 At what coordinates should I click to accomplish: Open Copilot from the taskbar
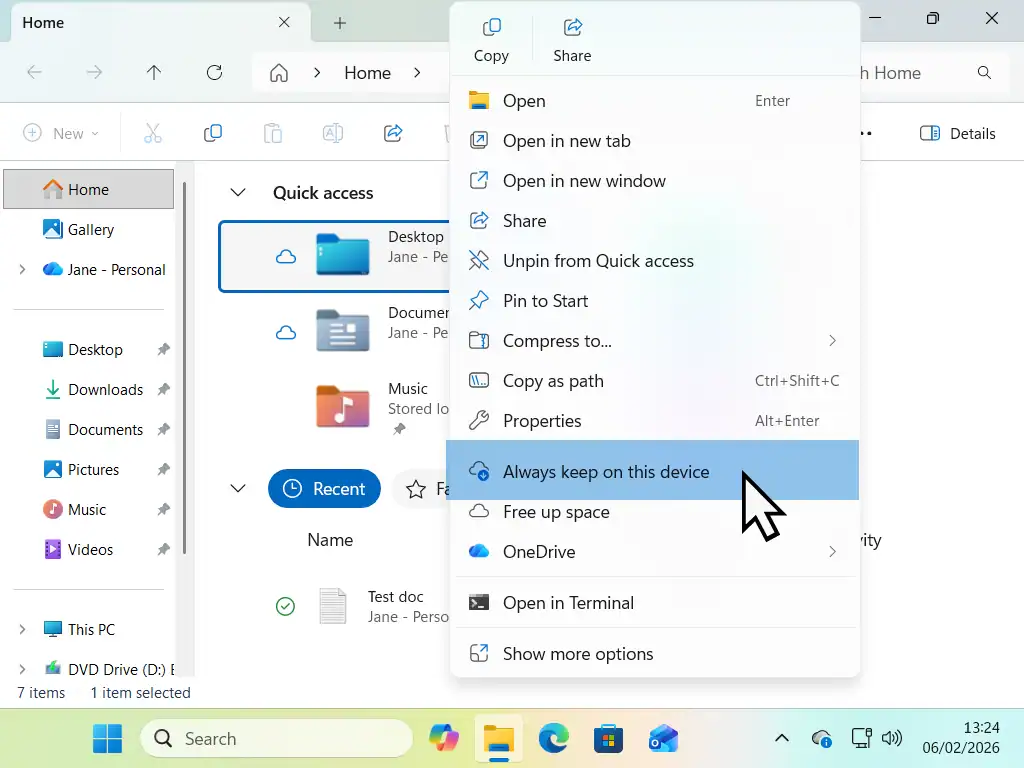click(443, 738)
